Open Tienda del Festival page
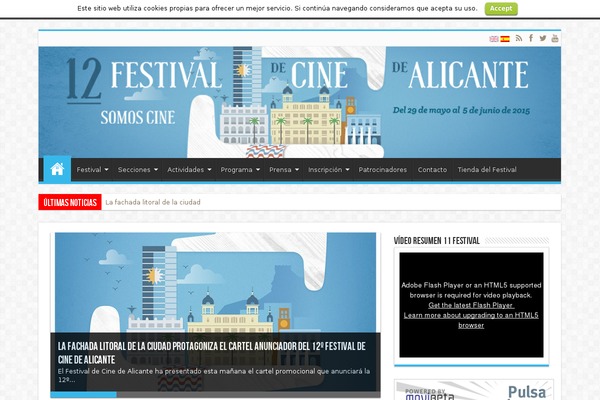Viewport: 600px width, 400px height. (x=487, y=170)
